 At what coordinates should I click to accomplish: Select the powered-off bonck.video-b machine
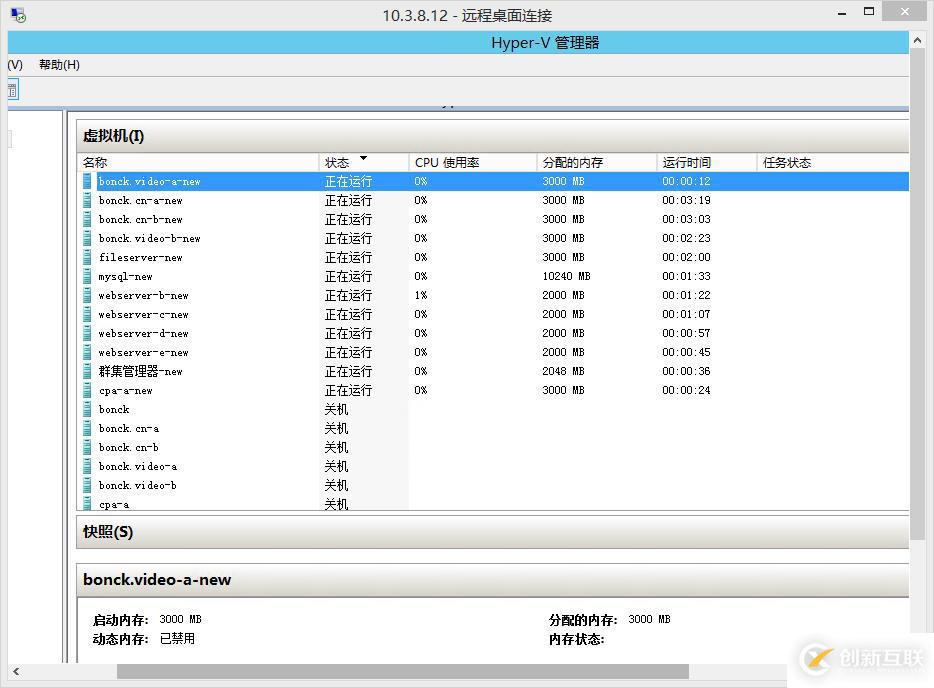click(x=493, y=485)
